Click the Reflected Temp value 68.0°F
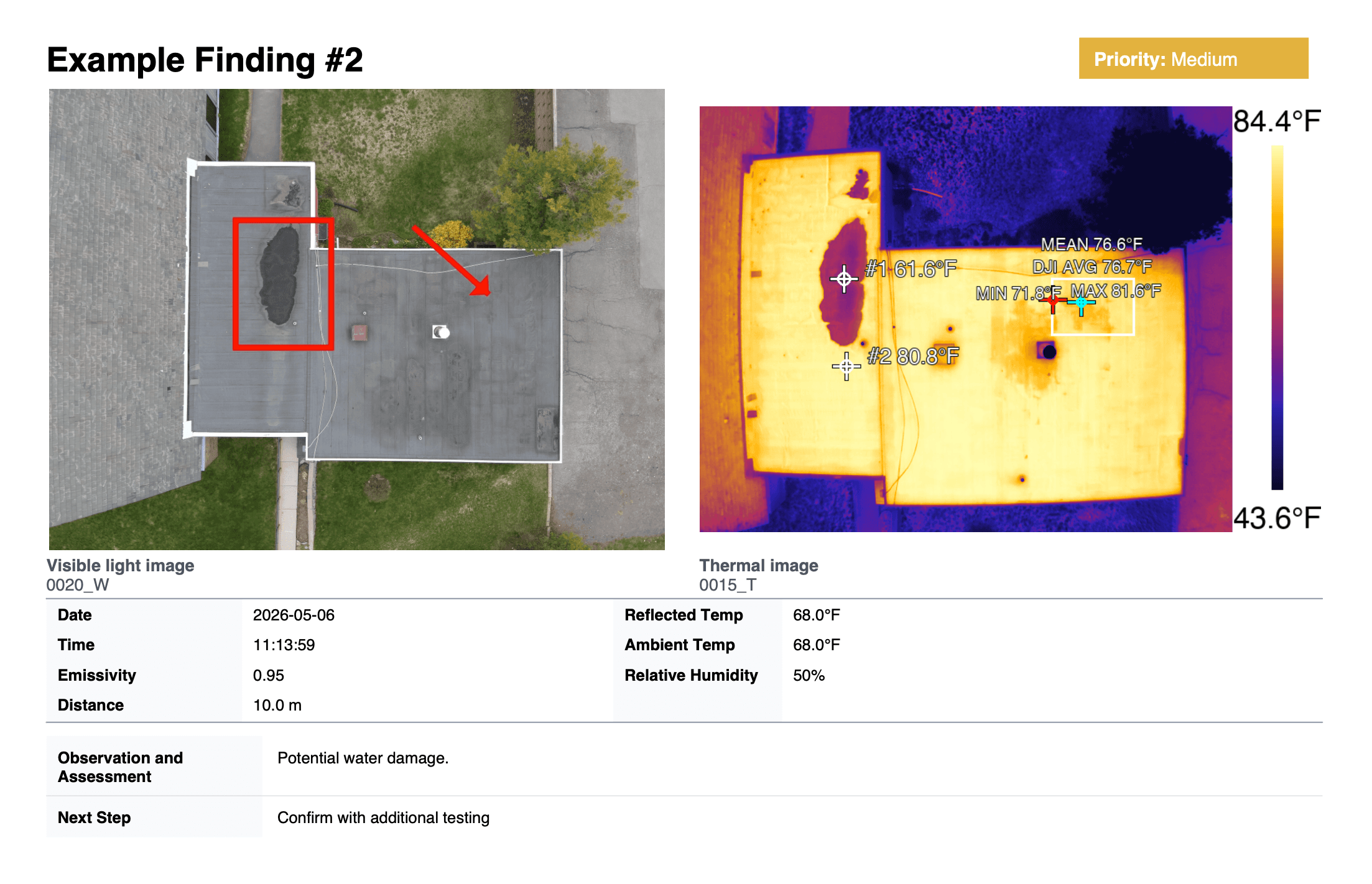Image resolution: width=1372 pixels, height=884 pixels. 816,615
